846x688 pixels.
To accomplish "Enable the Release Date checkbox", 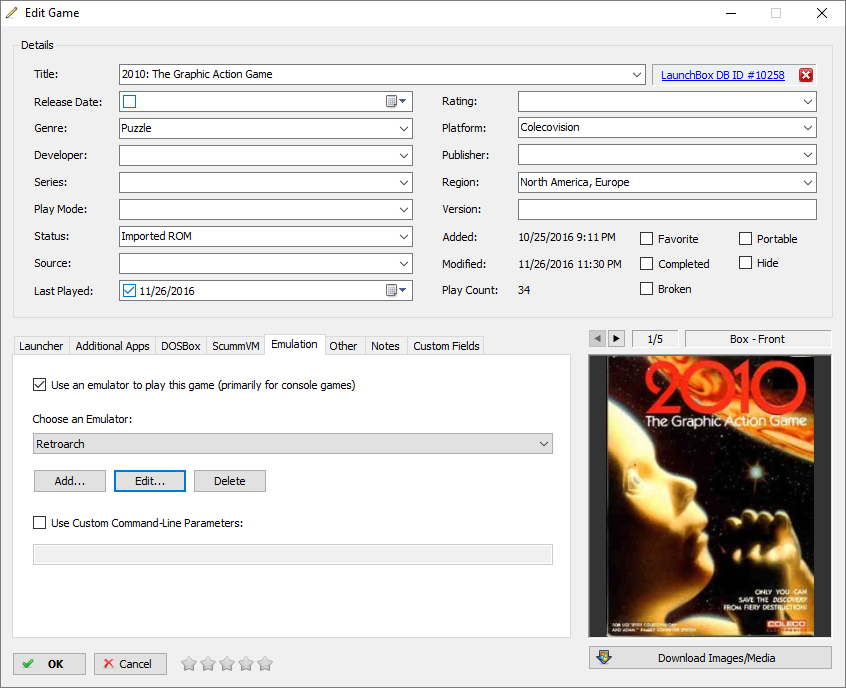I will click(x=129, y=101).
